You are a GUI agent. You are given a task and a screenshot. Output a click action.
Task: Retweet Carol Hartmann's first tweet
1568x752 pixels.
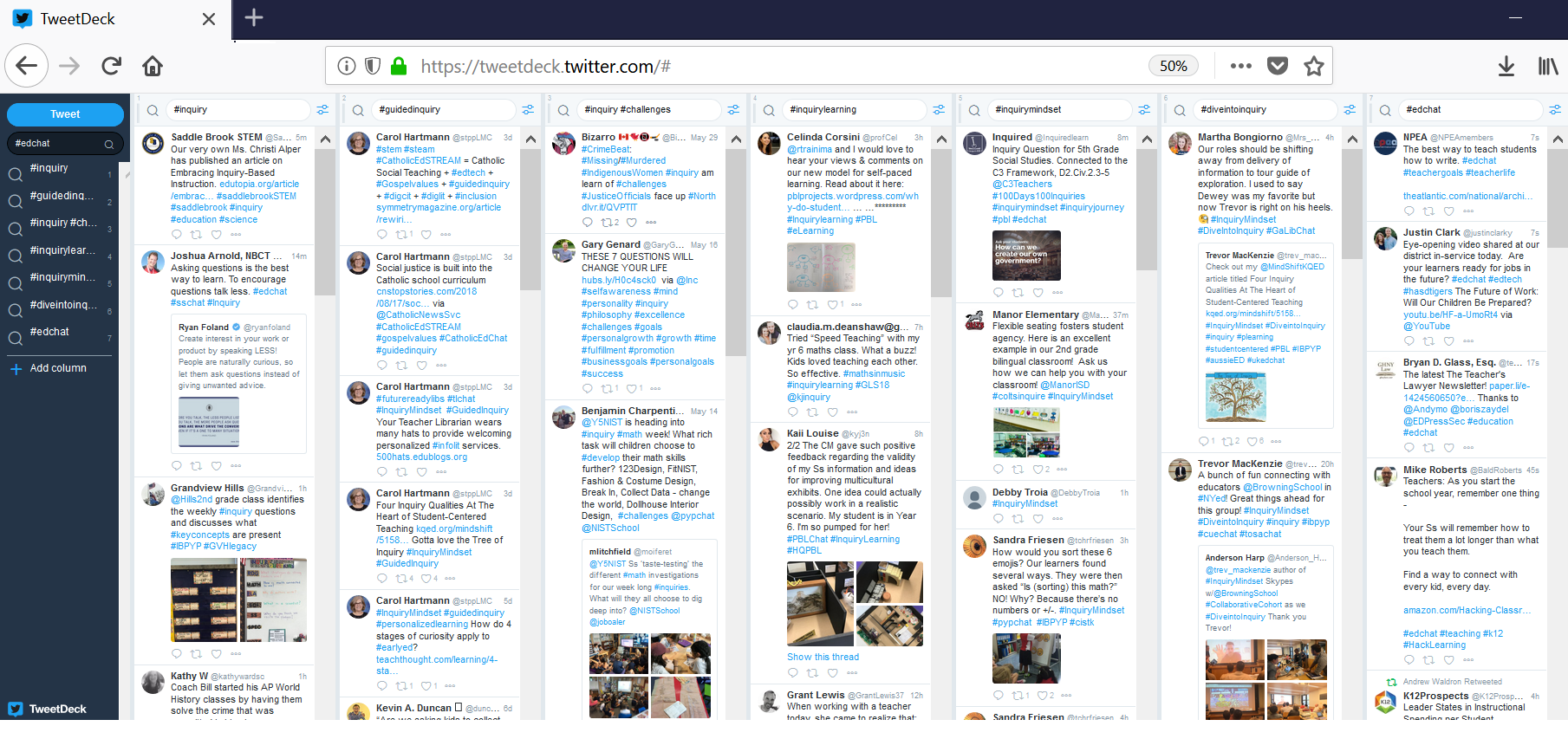[x=402, y=235]
